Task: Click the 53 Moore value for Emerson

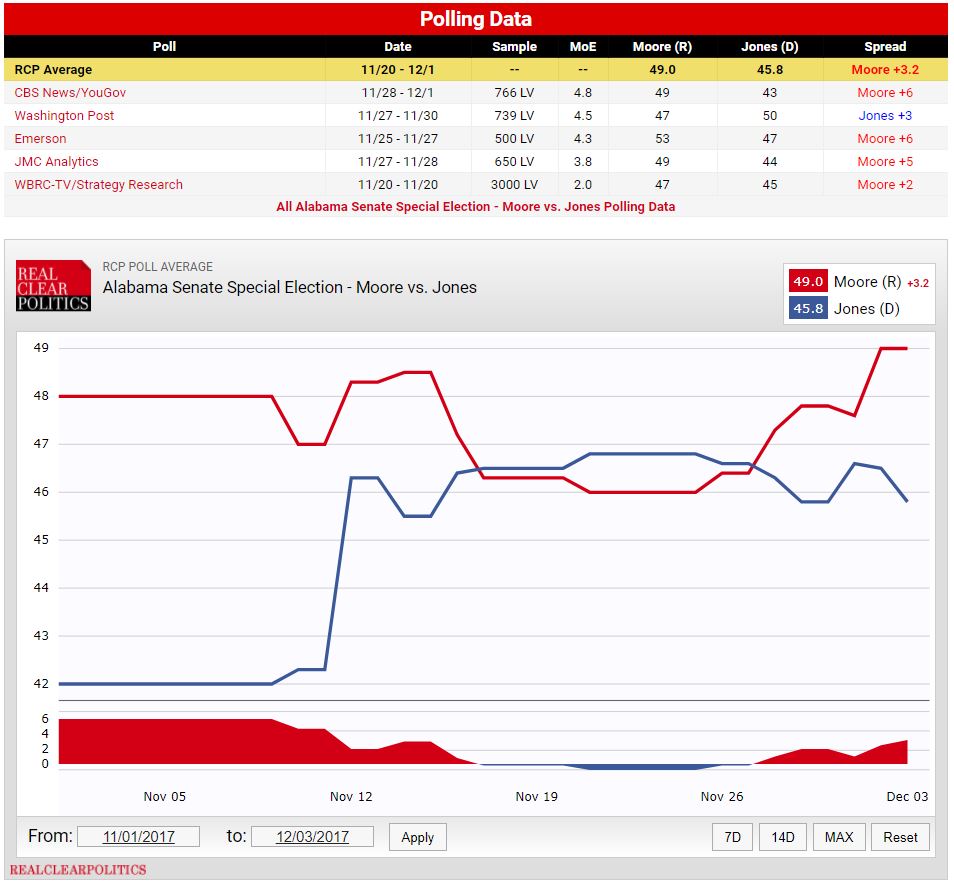Action: tap(662, 139)
